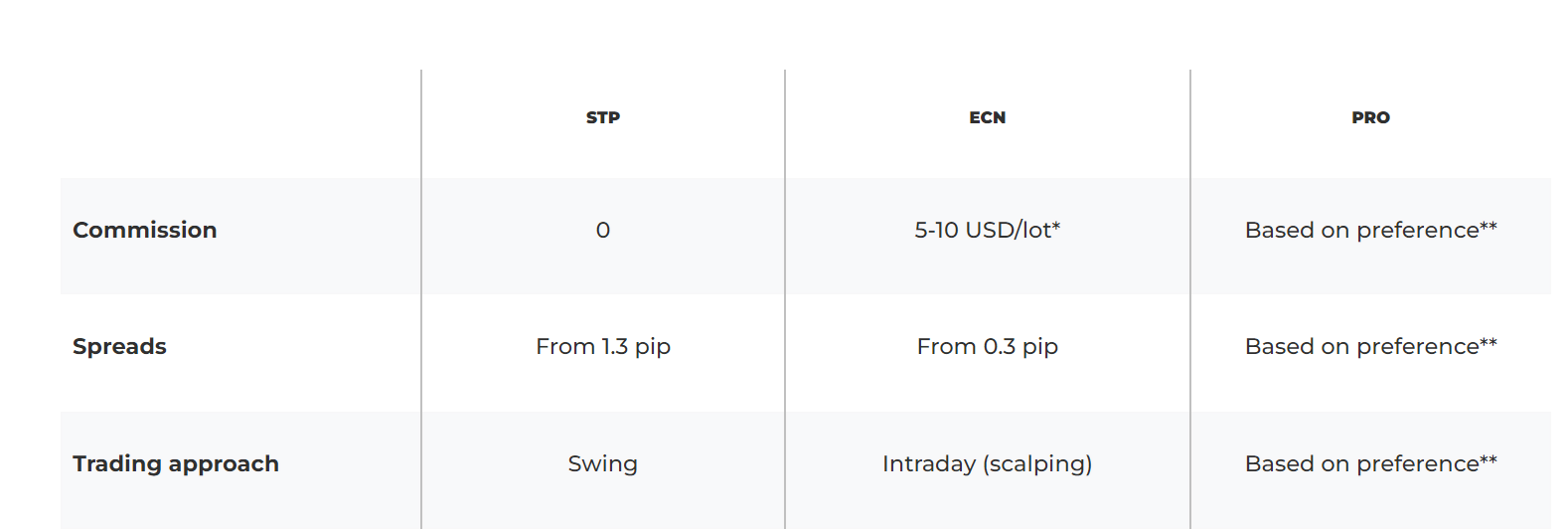Click the From 0.3 pip spread
This screenshot has height=531, width=1568.
tap(988, 346)
